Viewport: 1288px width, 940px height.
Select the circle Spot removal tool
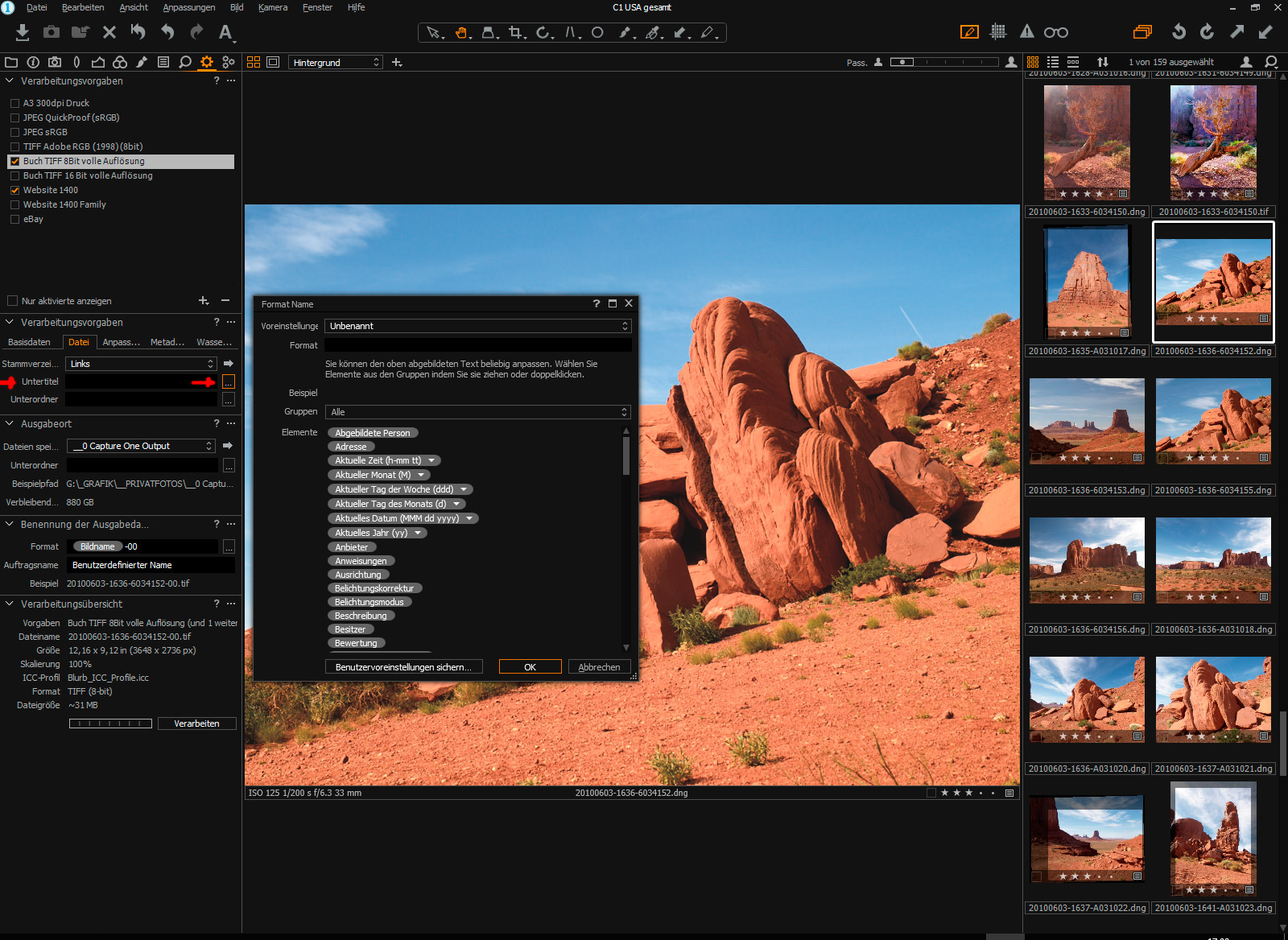pos(597,33)
